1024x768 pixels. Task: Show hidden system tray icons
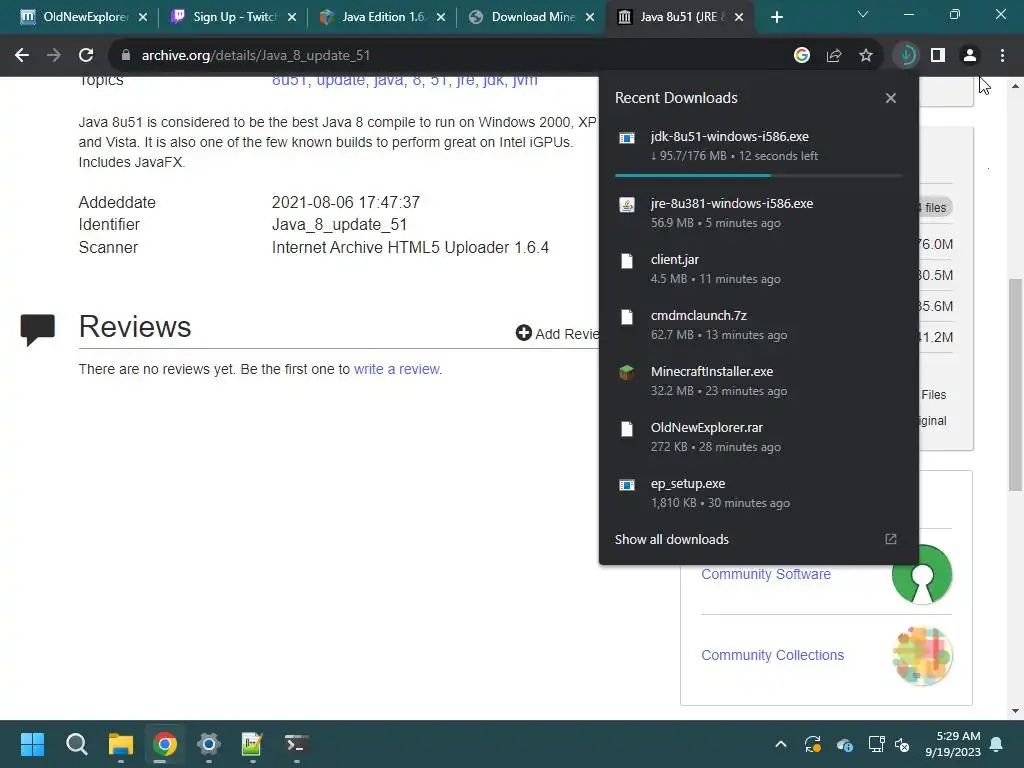point(780,744)
